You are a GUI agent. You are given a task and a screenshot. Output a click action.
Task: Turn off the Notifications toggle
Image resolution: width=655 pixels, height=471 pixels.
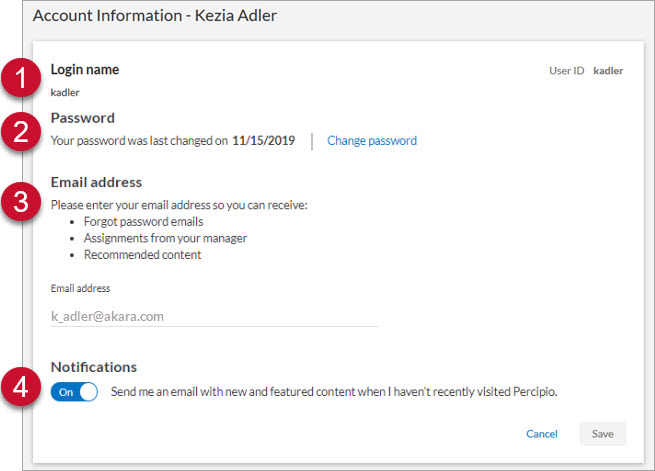point(74,392)
